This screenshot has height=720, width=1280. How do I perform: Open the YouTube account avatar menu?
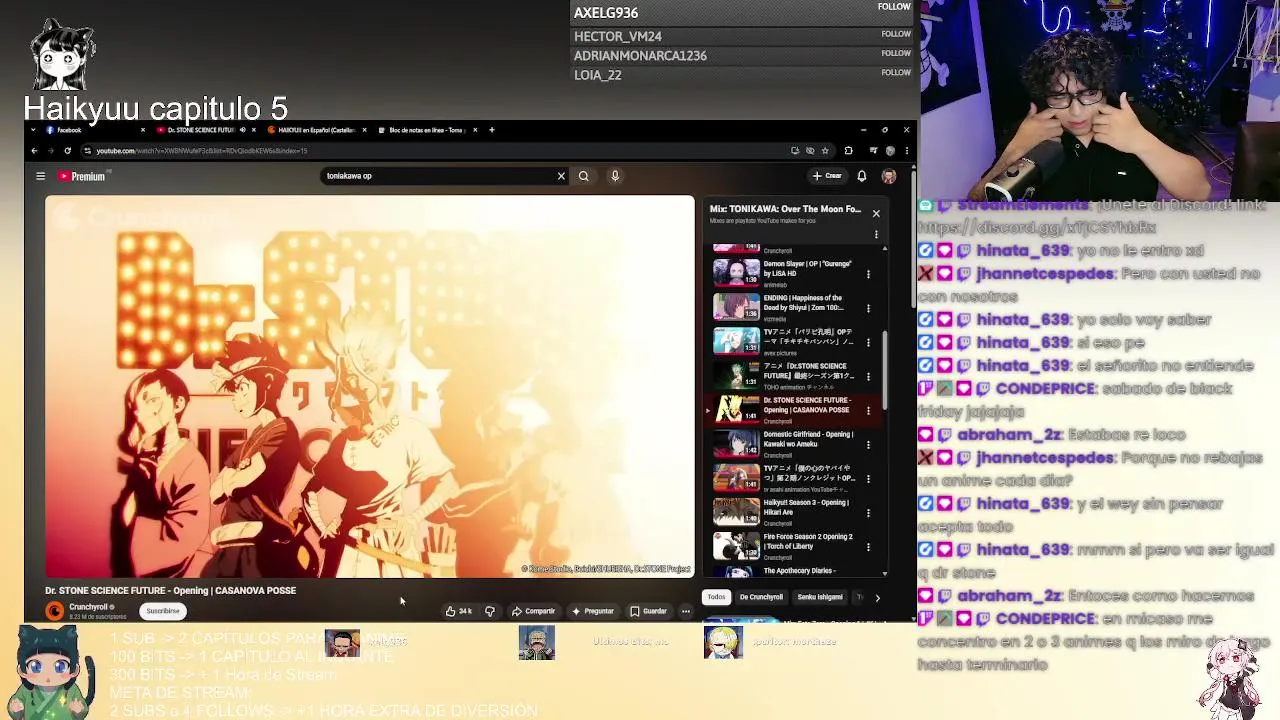pos(888,176)
